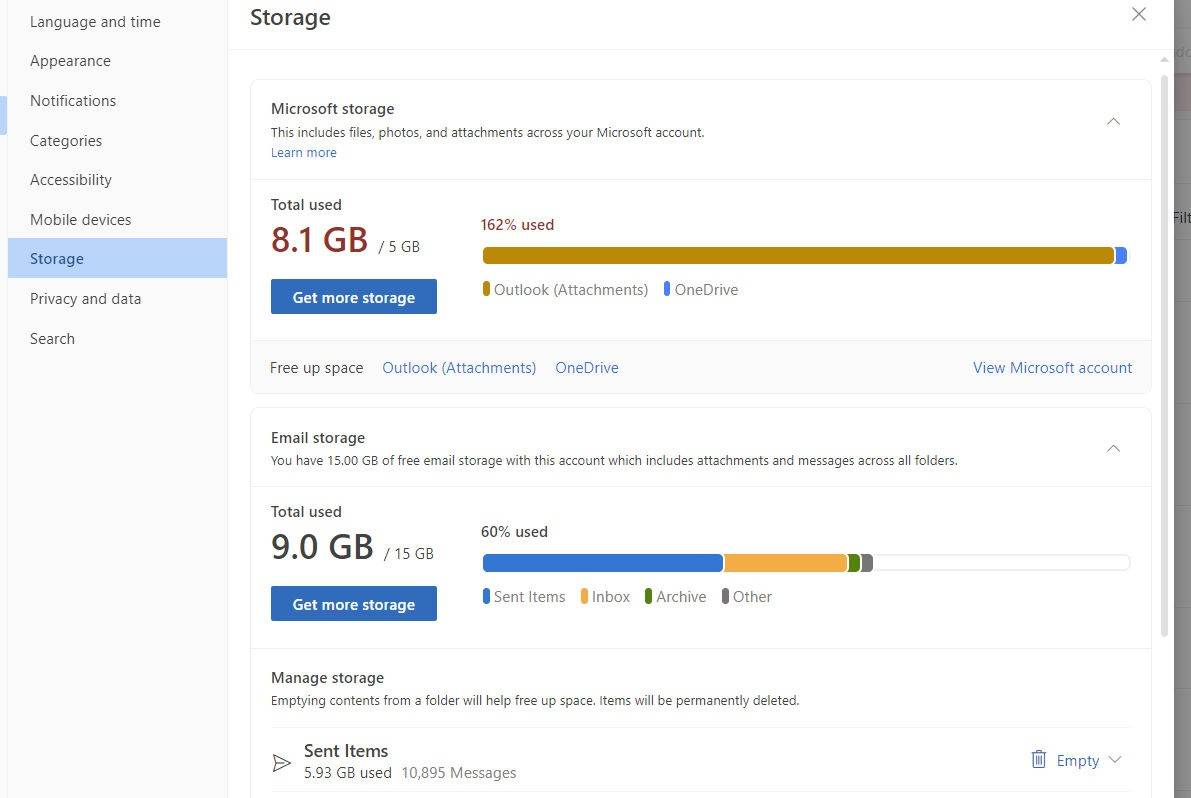Open Notifications settings
The width and height of the screenshot is (1191, 798).
pos(72,100)
